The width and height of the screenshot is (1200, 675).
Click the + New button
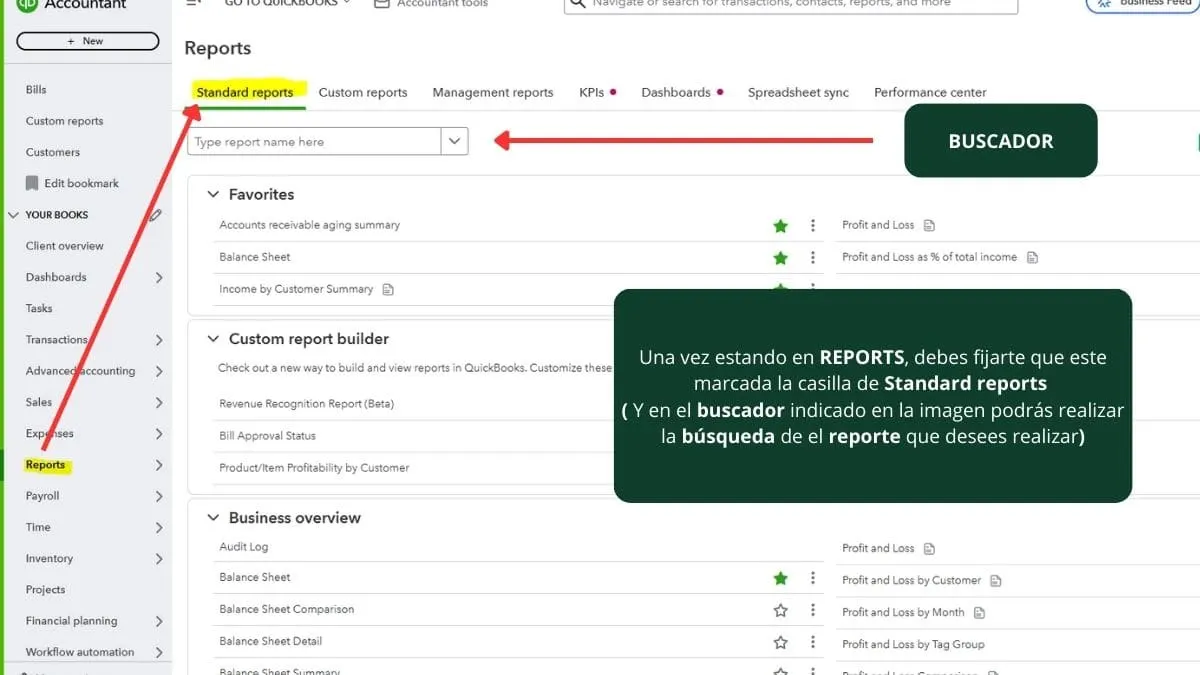(88, 41)
